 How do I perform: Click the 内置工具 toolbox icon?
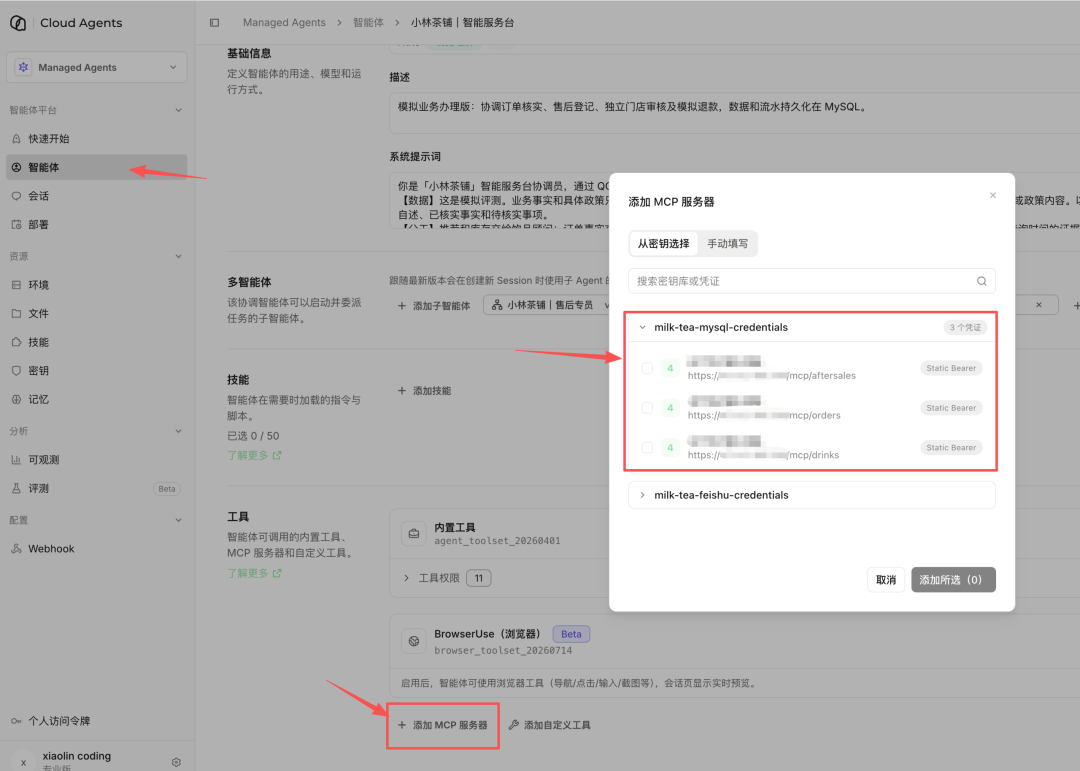414,534
